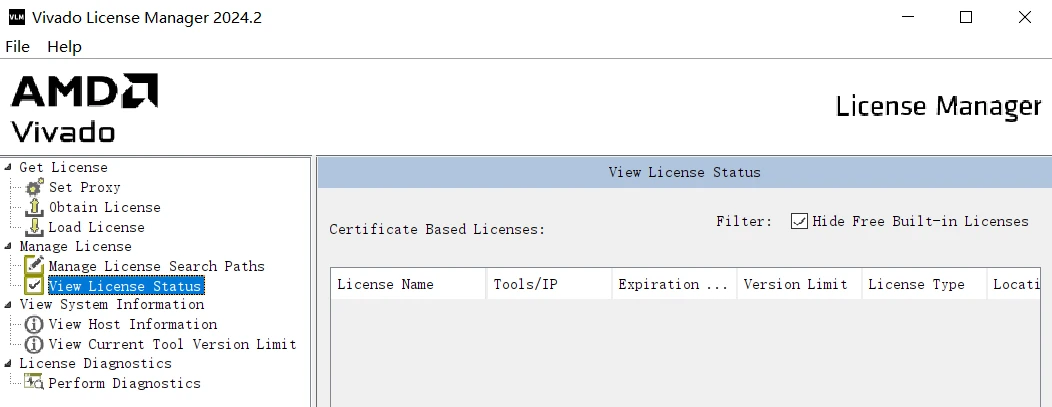This screenshot has width=1052, height=407.
Task: Click the Manage License Search Paths icon
Action: click(35, 266)
